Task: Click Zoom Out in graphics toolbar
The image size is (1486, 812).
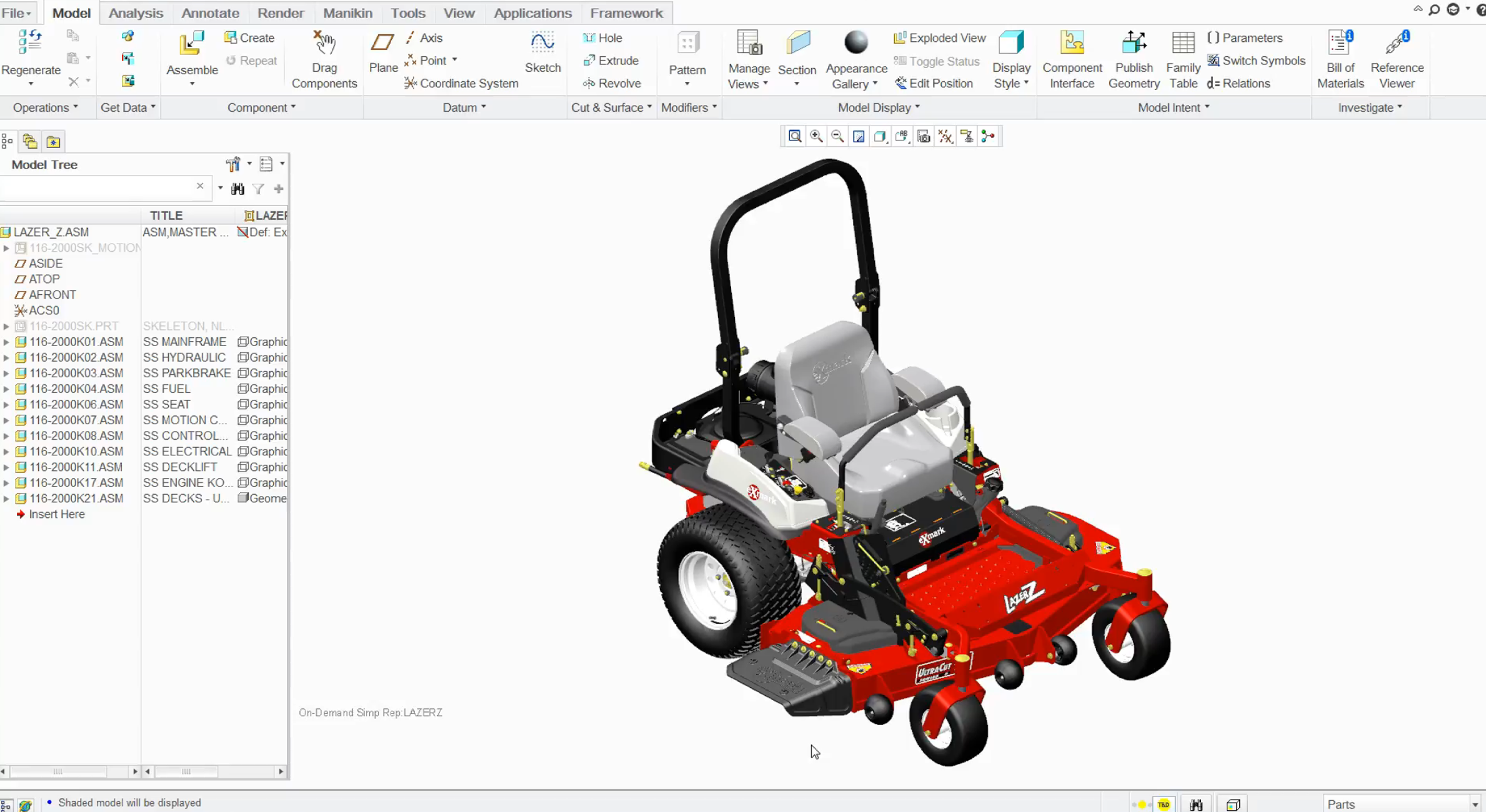Action: click(x=837, y=136)
